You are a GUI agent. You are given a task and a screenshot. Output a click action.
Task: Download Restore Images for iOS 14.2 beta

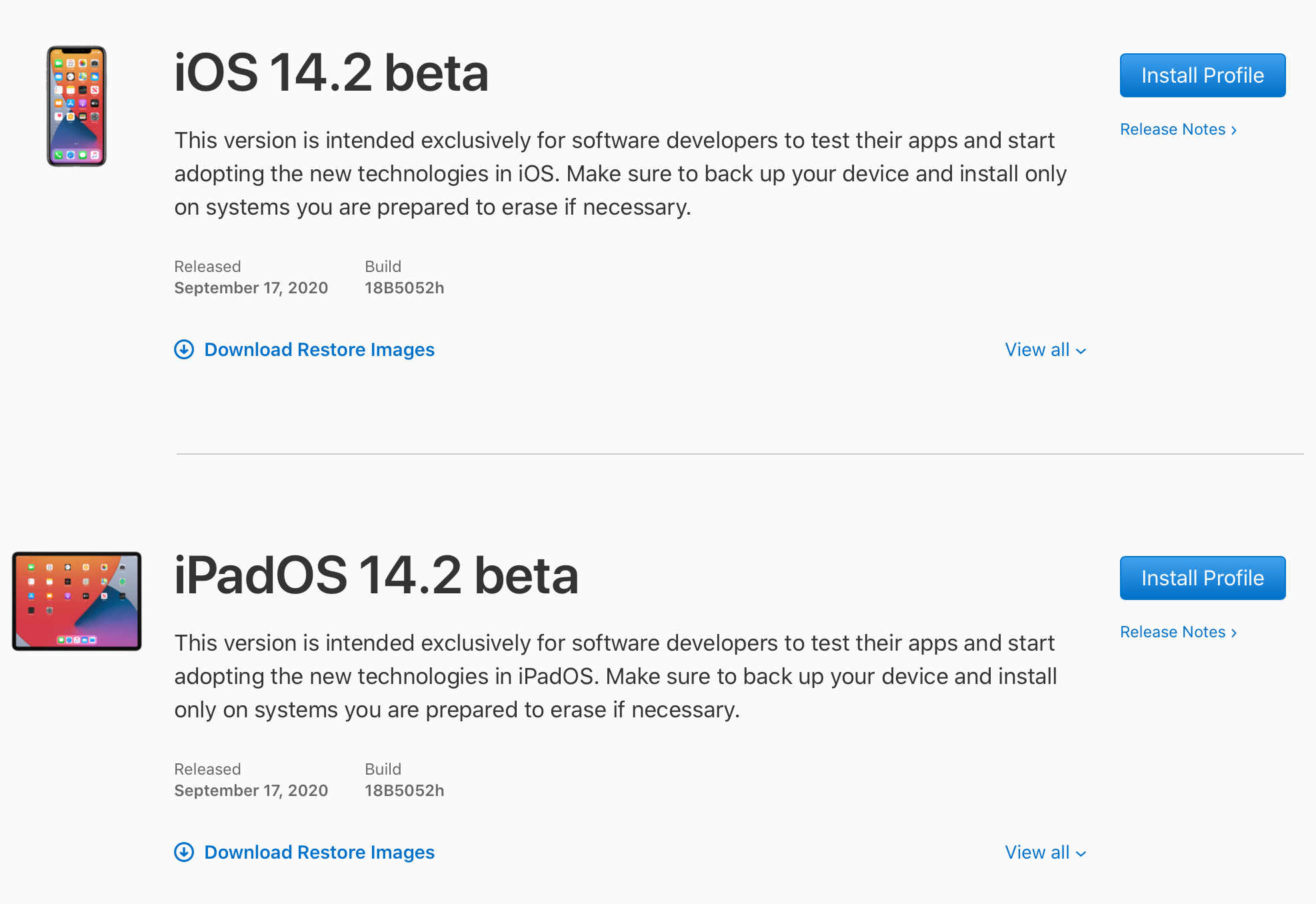(319, 349)
